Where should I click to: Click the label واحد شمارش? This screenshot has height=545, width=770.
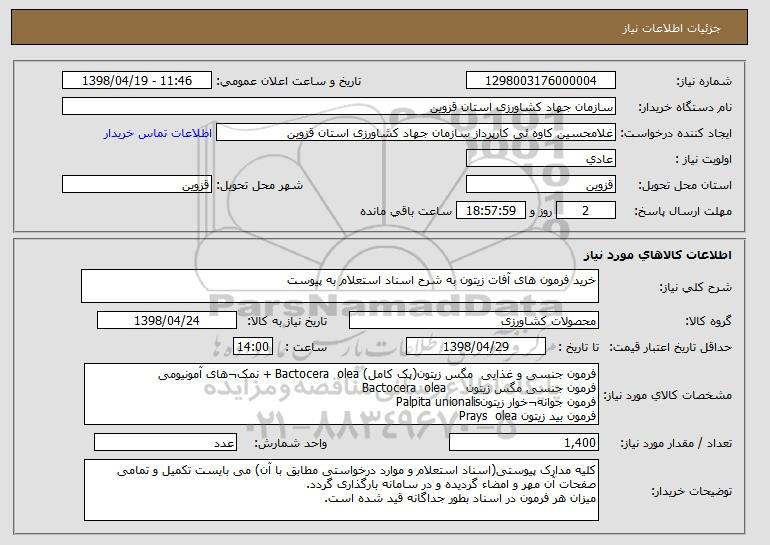[290, 443]
